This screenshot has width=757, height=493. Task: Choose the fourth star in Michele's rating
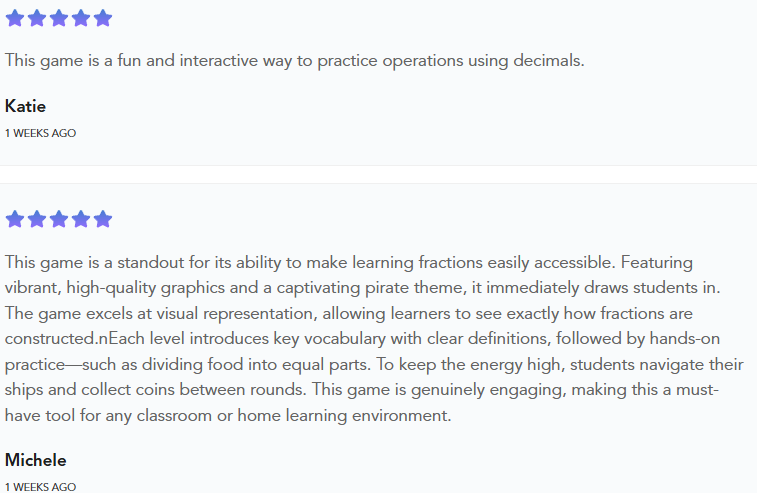coord(81,219)
